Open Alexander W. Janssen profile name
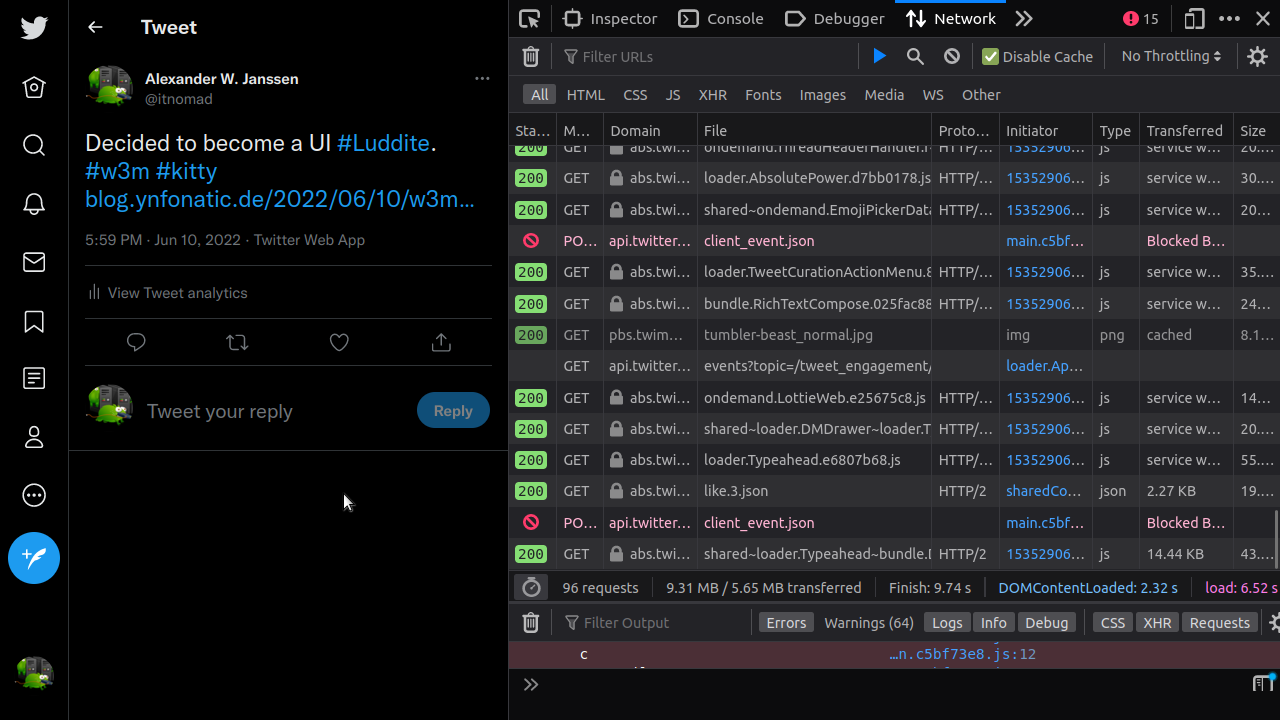 click(x=222, y=79)
